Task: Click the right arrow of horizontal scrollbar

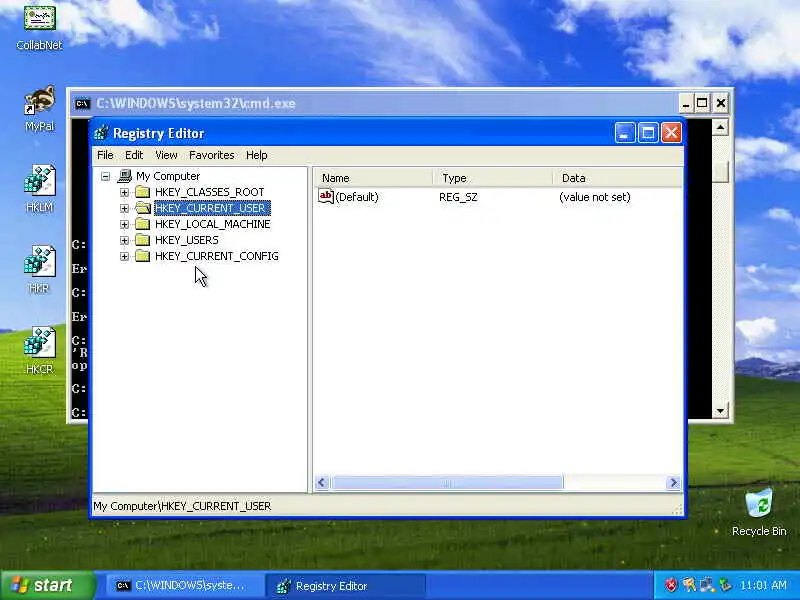Action: coord(673,483)
